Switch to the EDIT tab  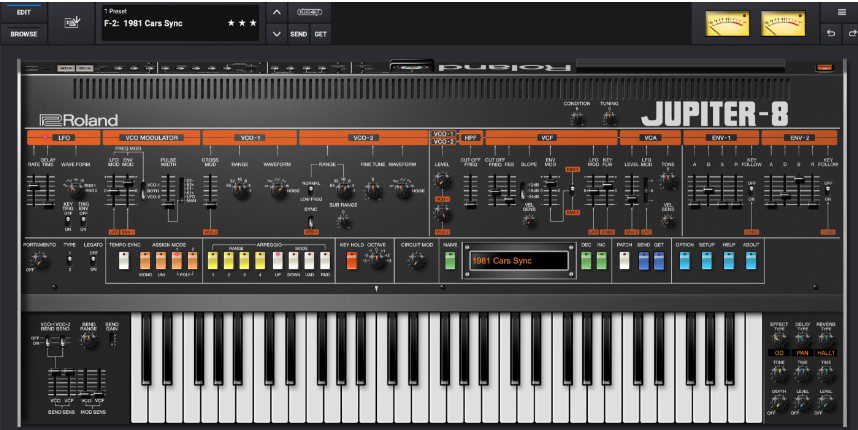tap(24, 12)
